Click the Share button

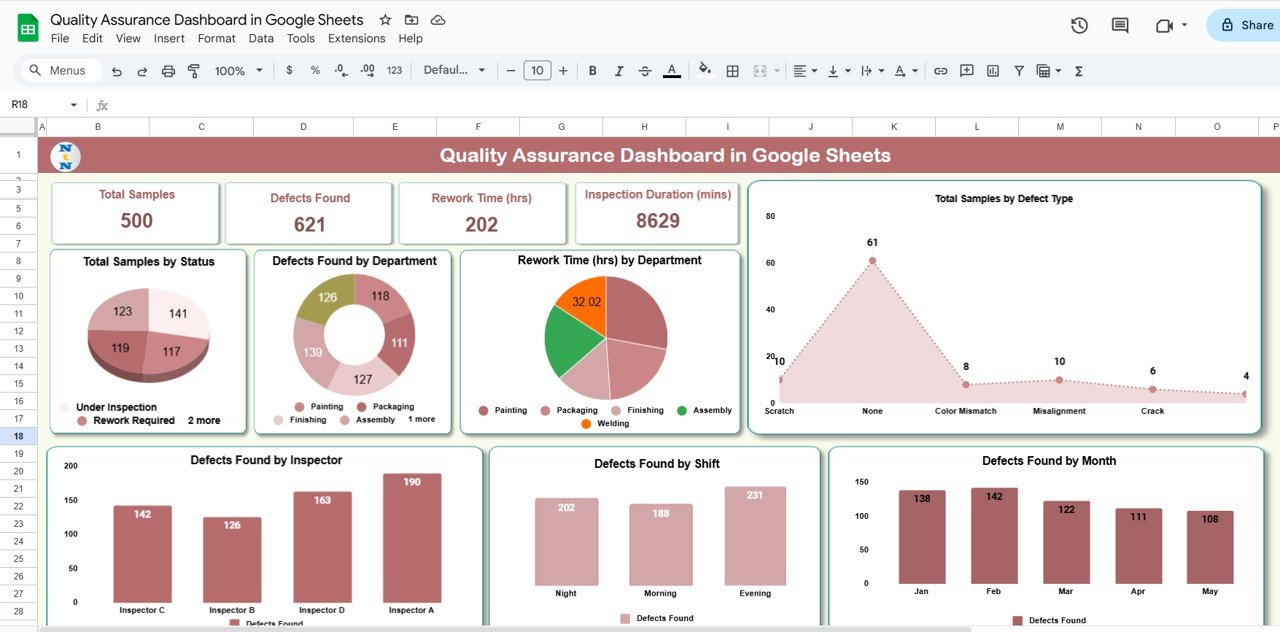(x=1245, y=26)
